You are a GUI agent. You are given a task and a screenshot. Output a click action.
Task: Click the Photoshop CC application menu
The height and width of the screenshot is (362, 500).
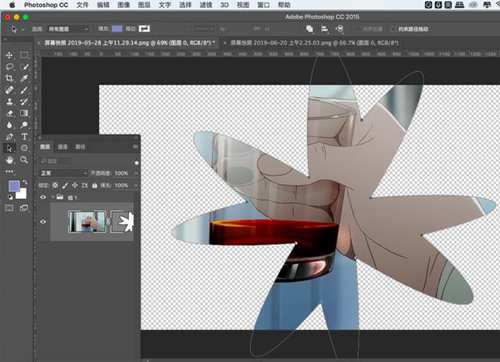46,5
